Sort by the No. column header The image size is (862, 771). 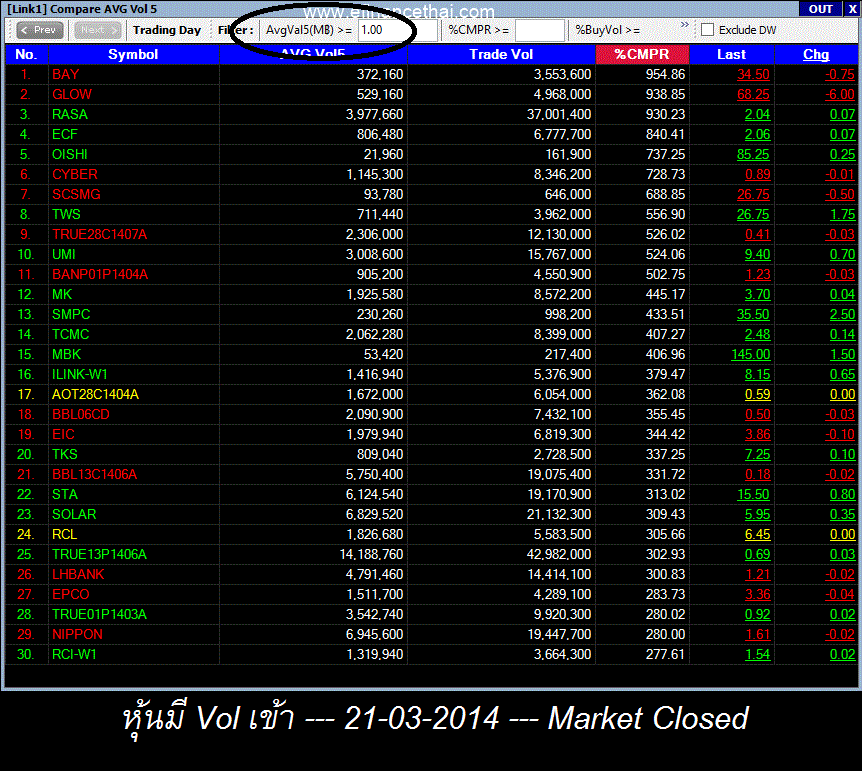(x=26, y=54)
